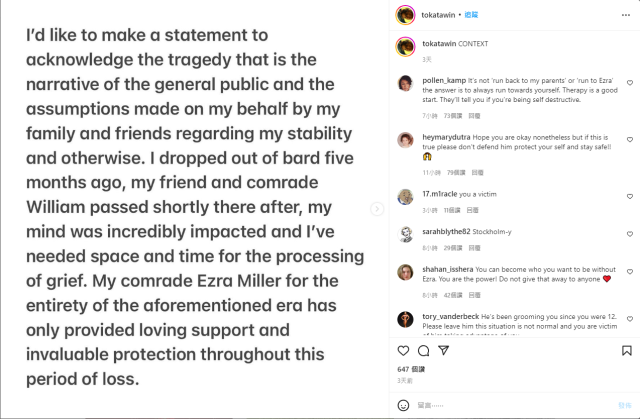The image size is (640, 419).
Task: Open pollen_kamp's avatar
Action: (x=404, y=82)
